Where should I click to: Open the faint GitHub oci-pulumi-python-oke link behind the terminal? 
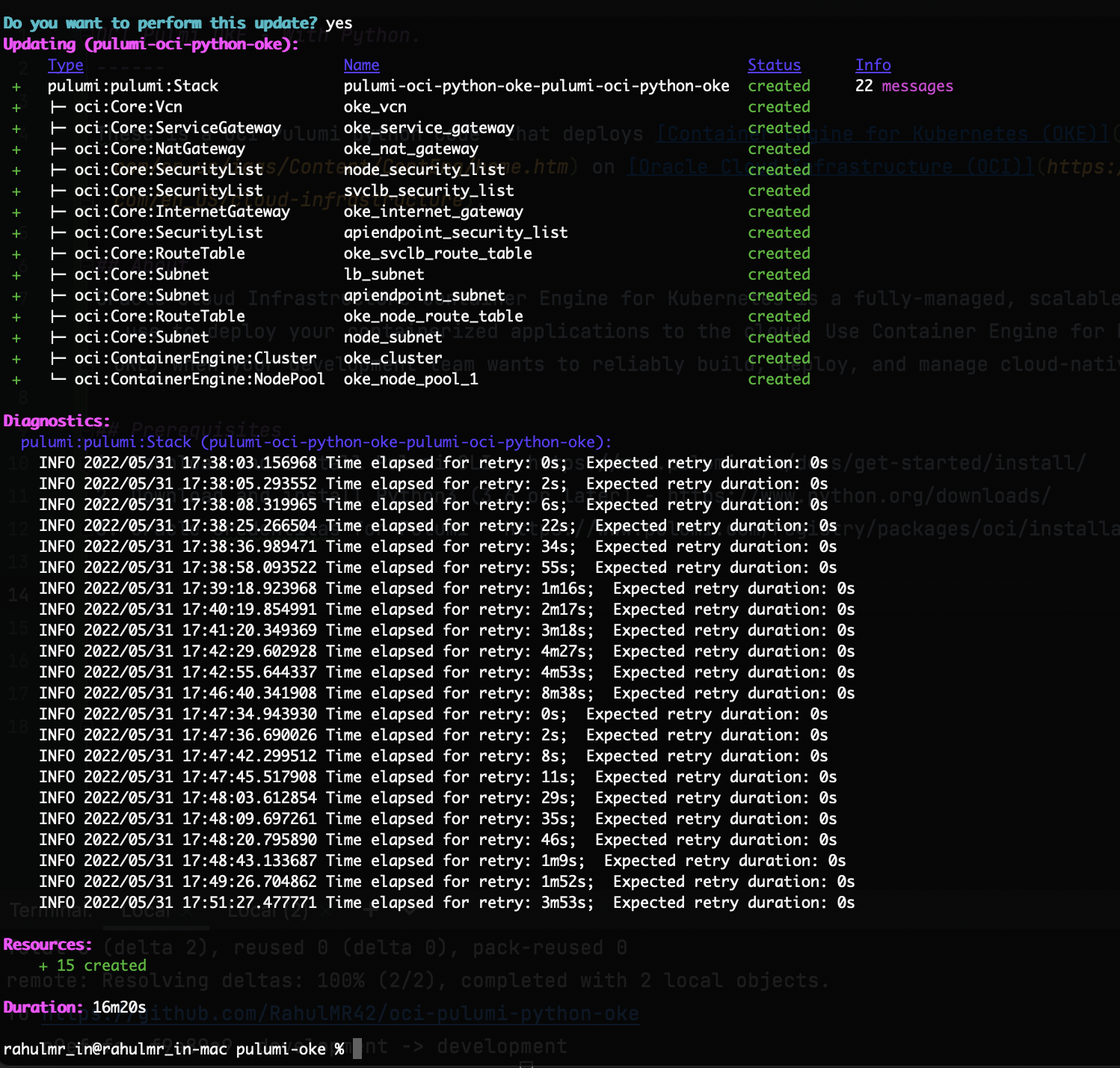[341, 1014]
